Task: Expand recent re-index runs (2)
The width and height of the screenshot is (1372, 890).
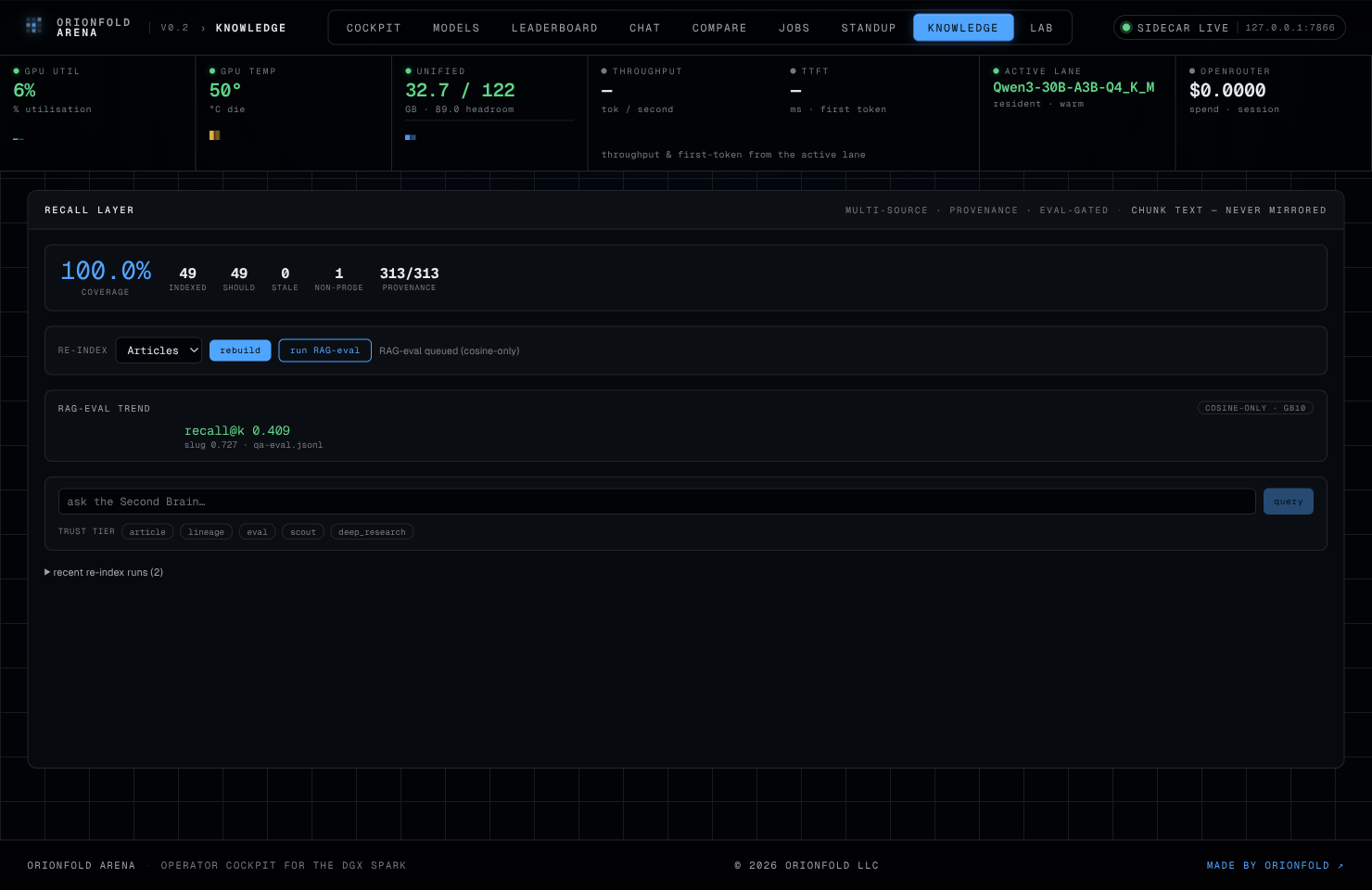Action: [104, 573]
